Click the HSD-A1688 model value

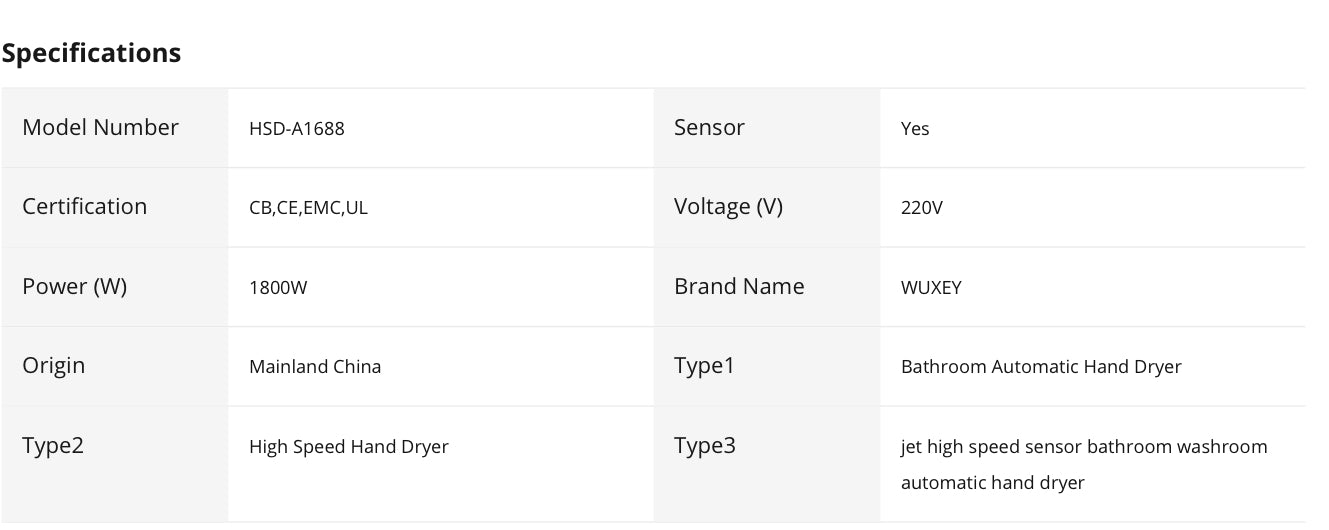(297, 129)
